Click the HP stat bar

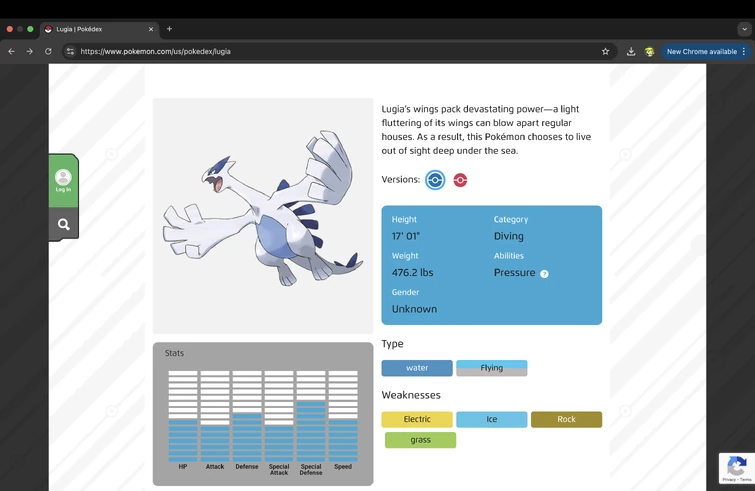183,416
